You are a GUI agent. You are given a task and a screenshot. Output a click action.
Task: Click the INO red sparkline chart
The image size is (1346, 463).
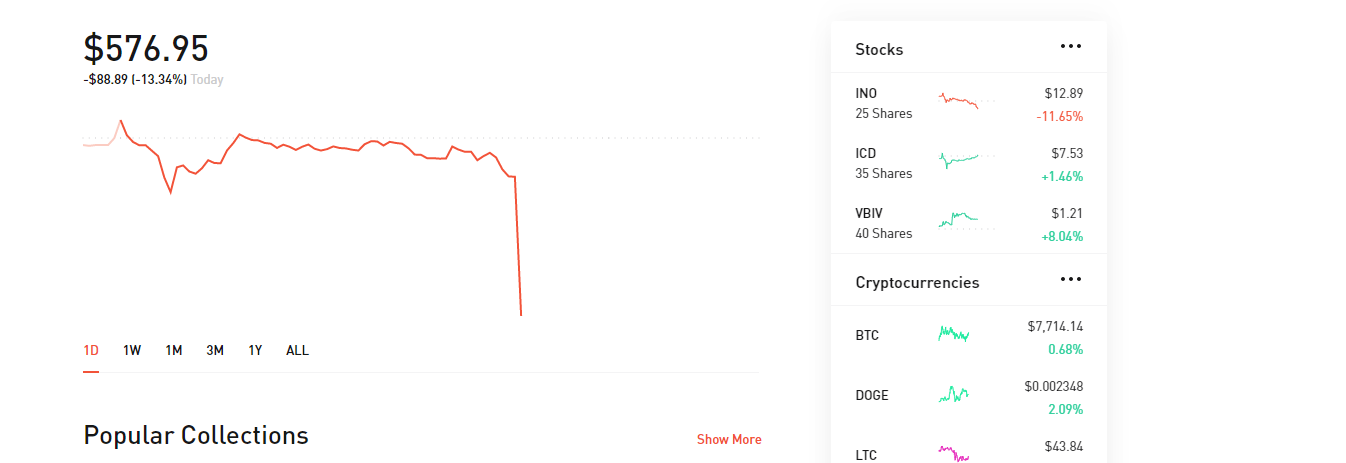(959, 101)
